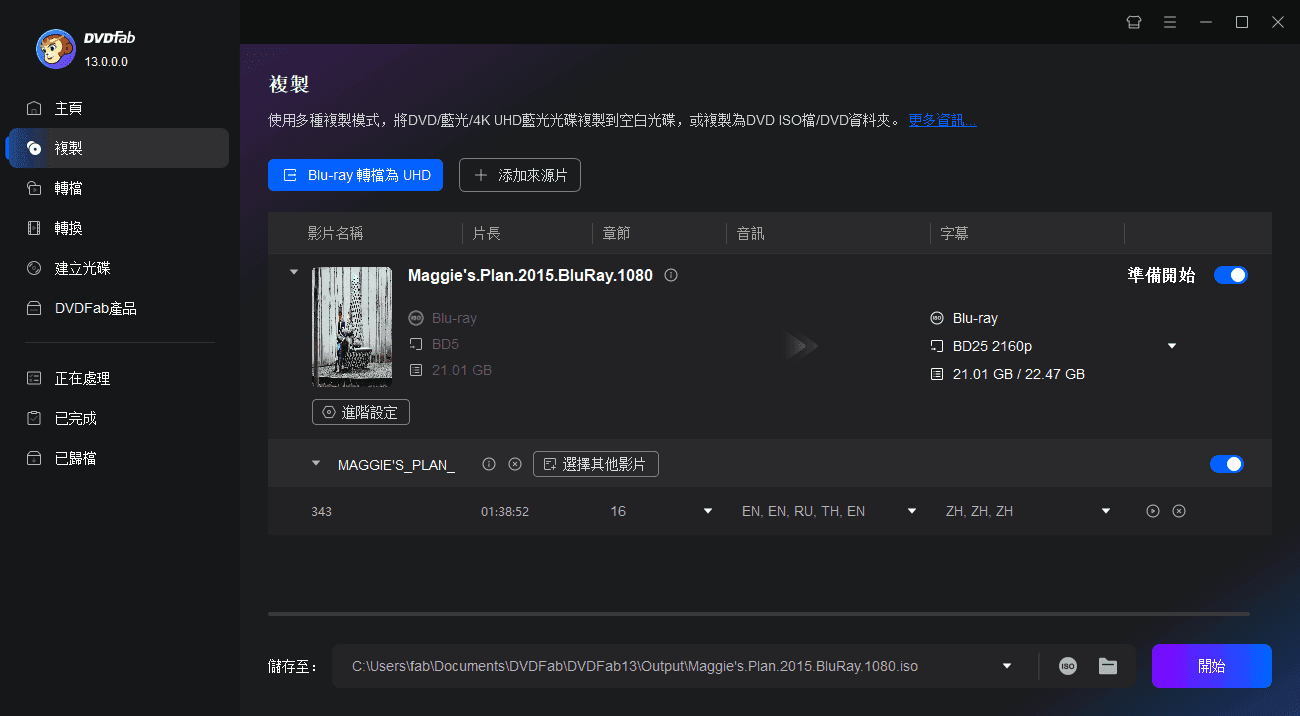
Task: Click the title number 343
Action: click(x=321, y=511)
